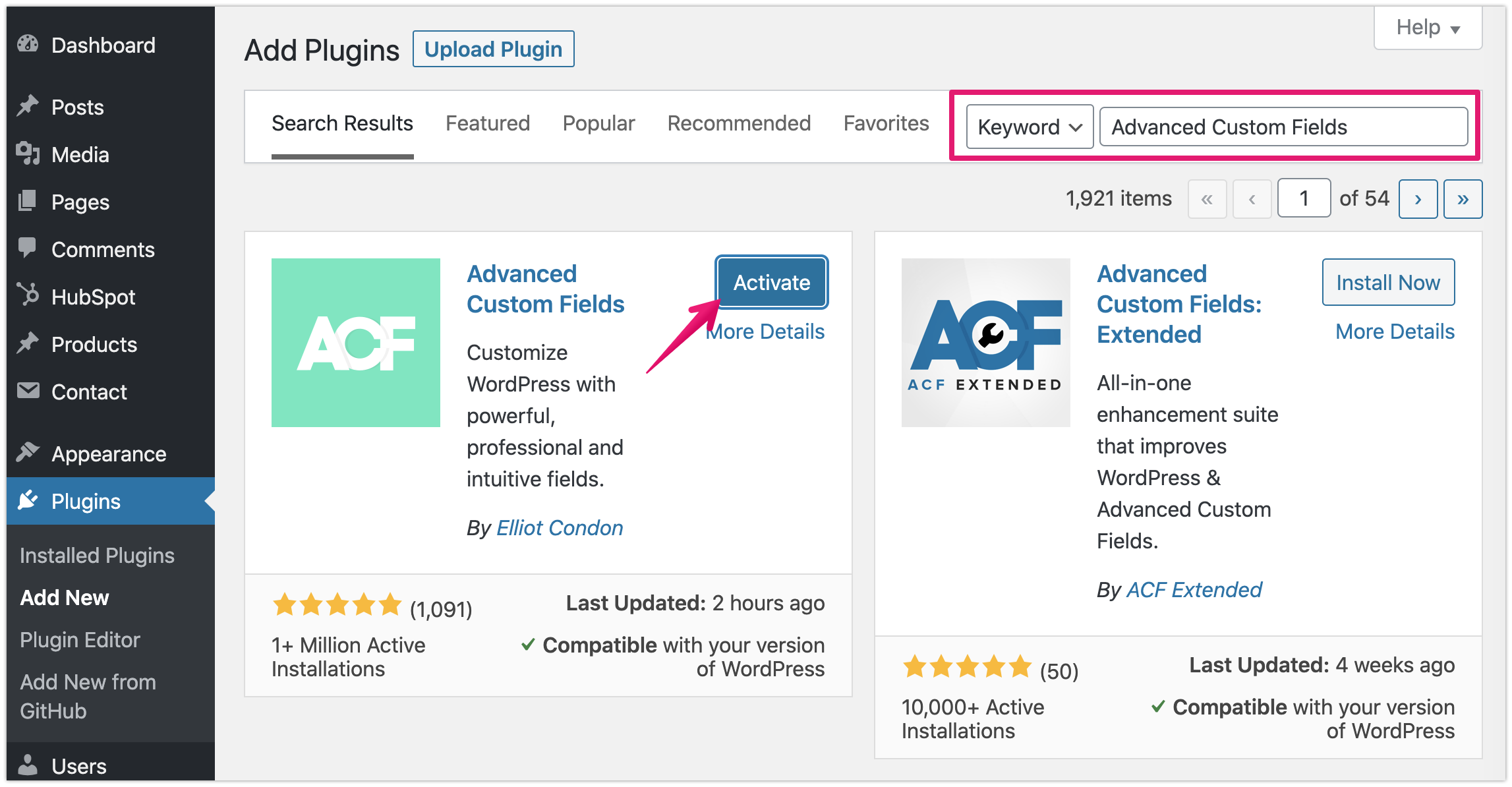Click the previous page arrow button
The height and width of the screenshot is (787, 1512).
click(1252, 199)
